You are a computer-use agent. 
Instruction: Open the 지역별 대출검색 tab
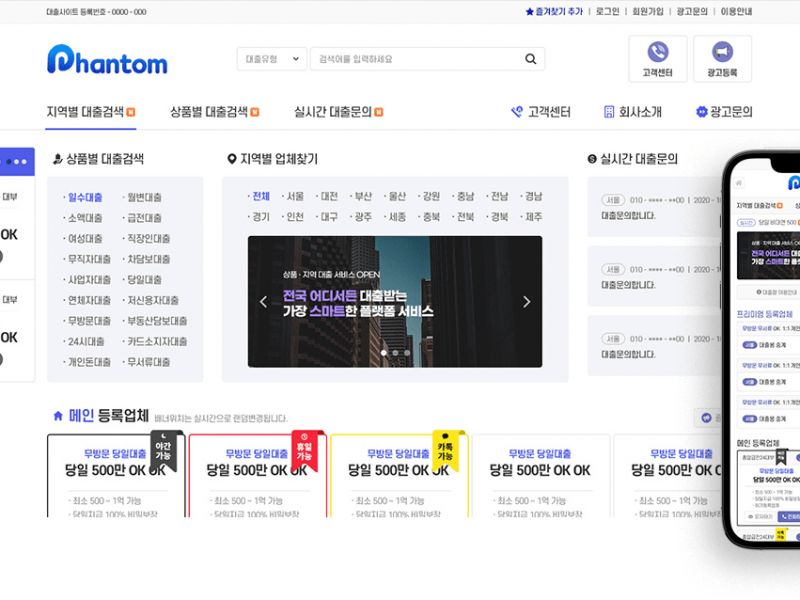(90, 112)
